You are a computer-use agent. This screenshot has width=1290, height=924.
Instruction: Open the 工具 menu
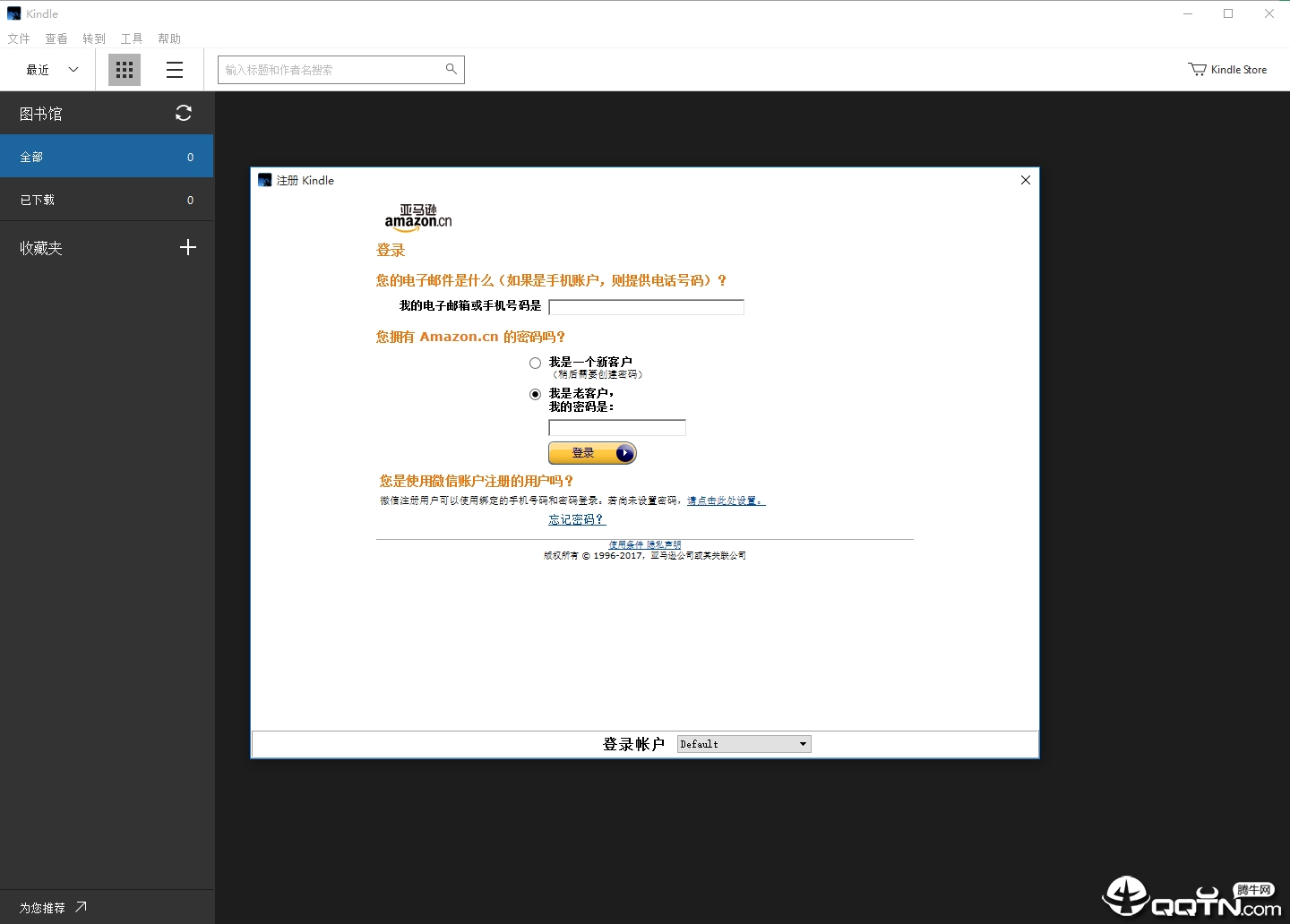[132, 38]
